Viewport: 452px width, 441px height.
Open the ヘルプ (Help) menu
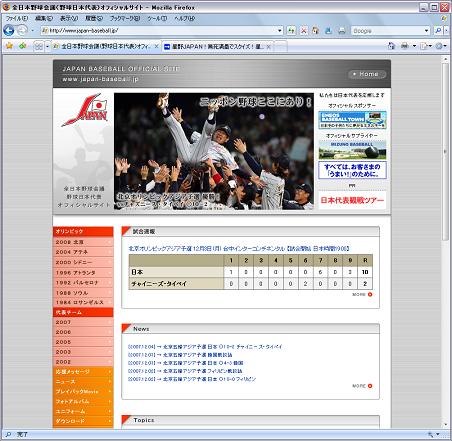click(184, 18)
